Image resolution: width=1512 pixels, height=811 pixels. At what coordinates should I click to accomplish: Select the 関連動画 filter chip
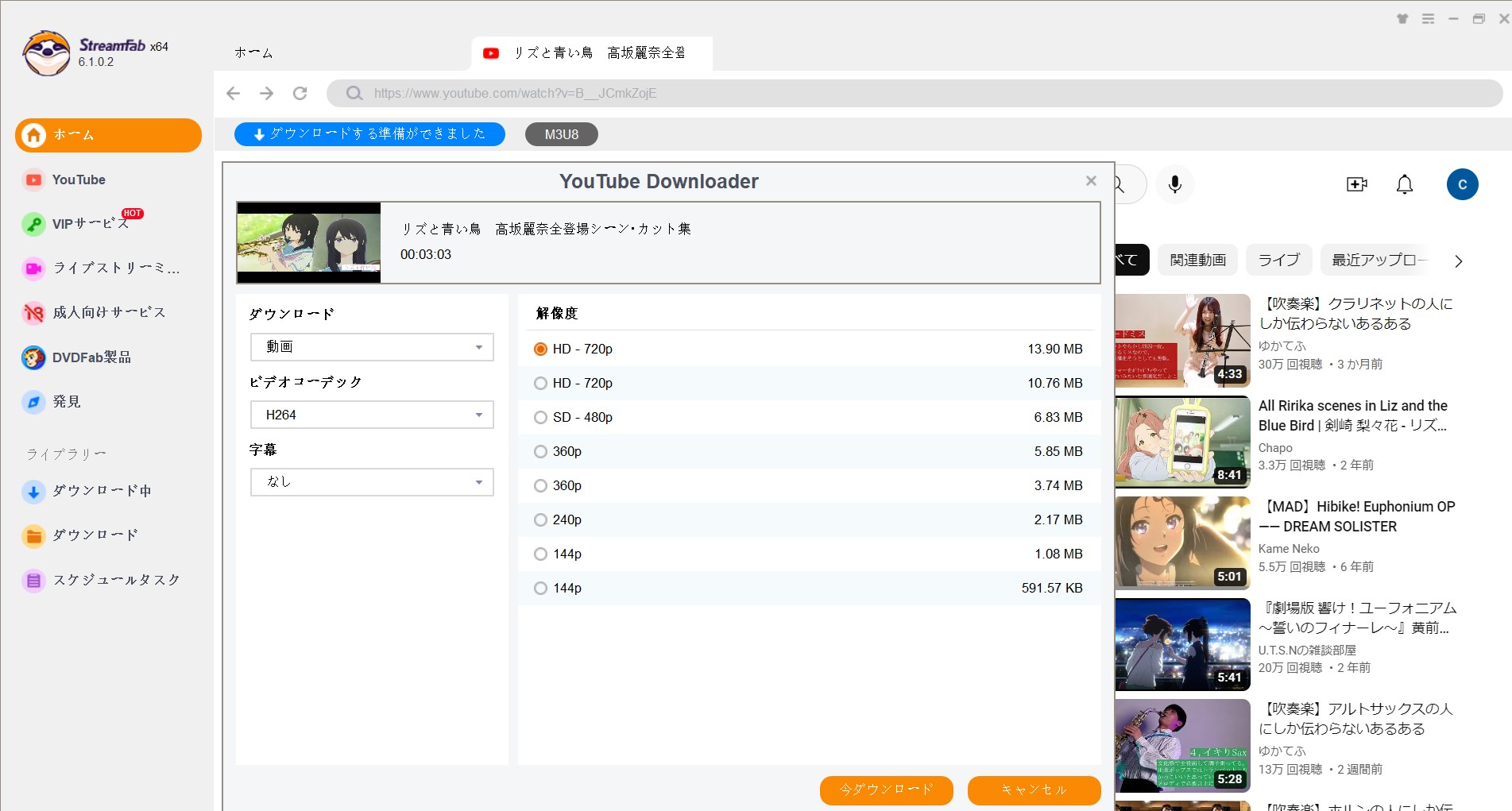tap(1197, 260)
